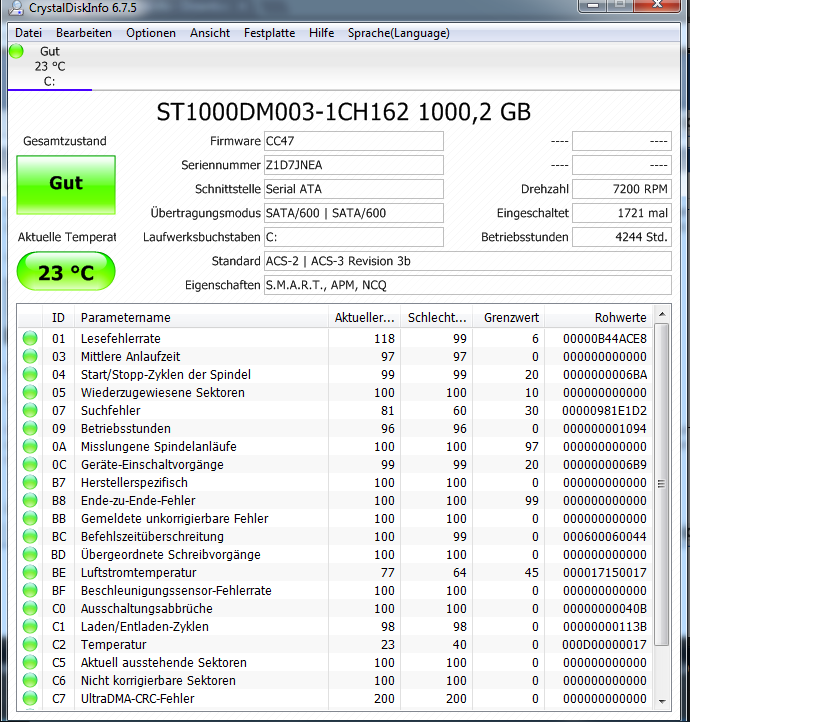This screenshot has height=722, width=816.
Task: Click the status circle for Gemeldete unkorrigierbare Fehler
Action: point(30,518)
